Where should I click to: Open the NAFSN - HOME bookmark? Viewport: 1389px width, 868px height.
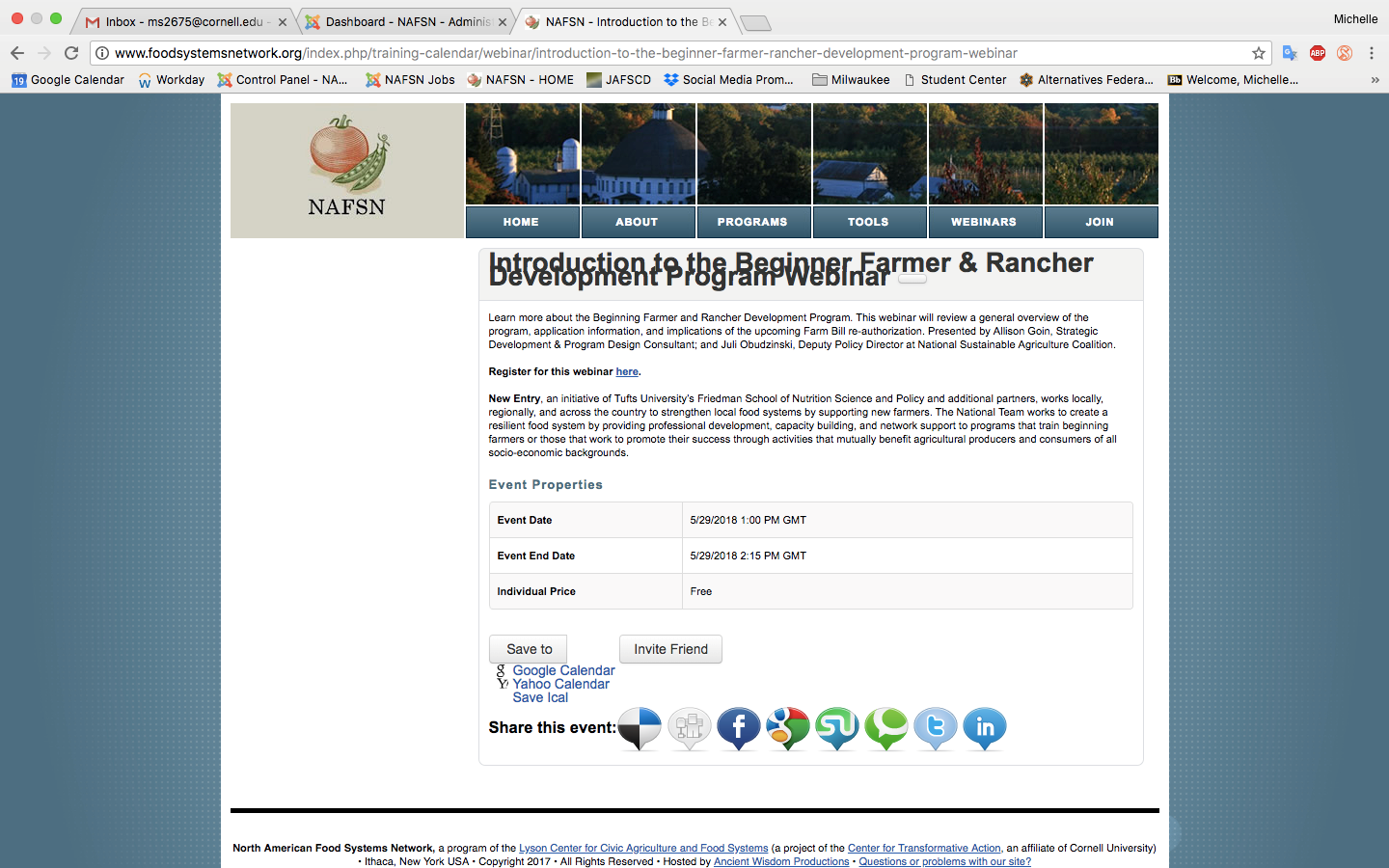coord(520,80)
